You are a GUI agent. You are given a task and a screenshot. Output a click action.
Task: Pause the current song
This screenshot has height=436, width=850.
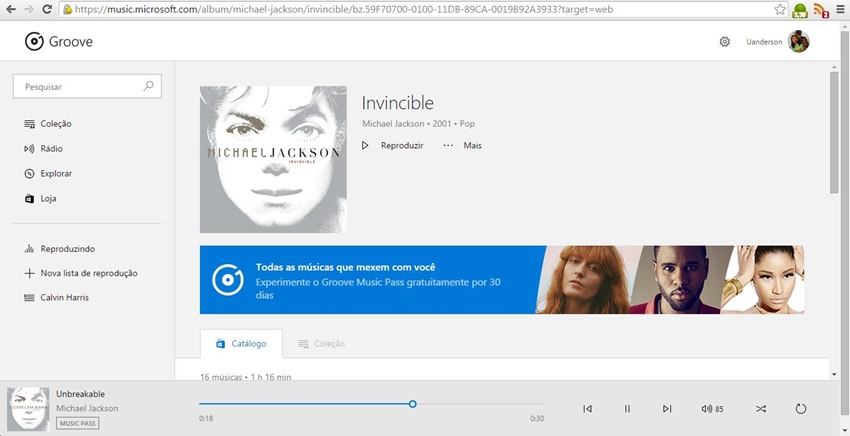pos(627,409)
